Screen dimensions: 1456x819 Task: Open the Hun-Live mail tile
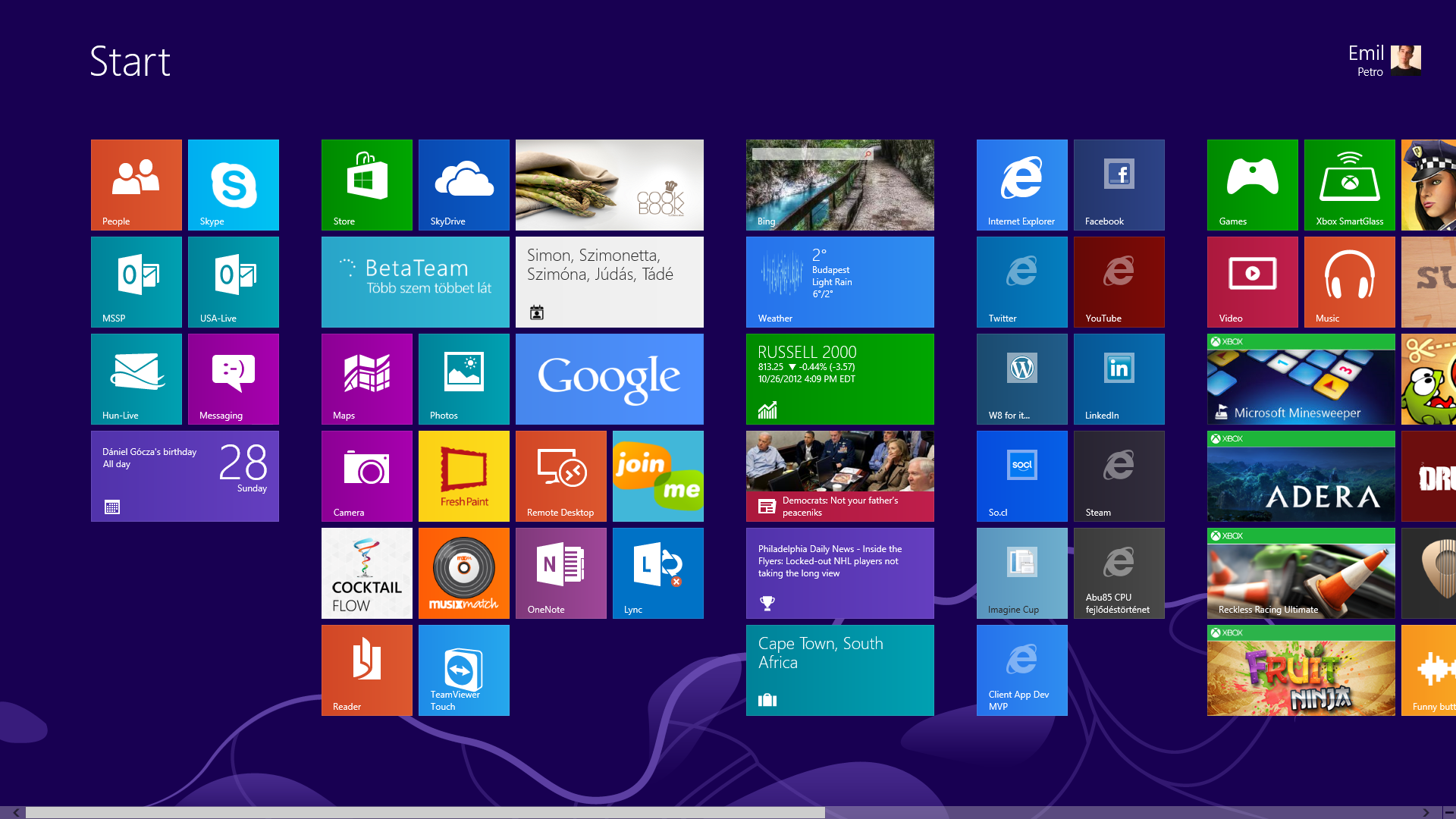136,379
